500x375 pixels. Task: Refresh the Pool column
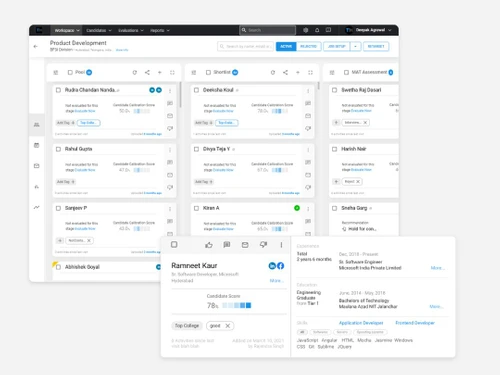coord(135,72)
